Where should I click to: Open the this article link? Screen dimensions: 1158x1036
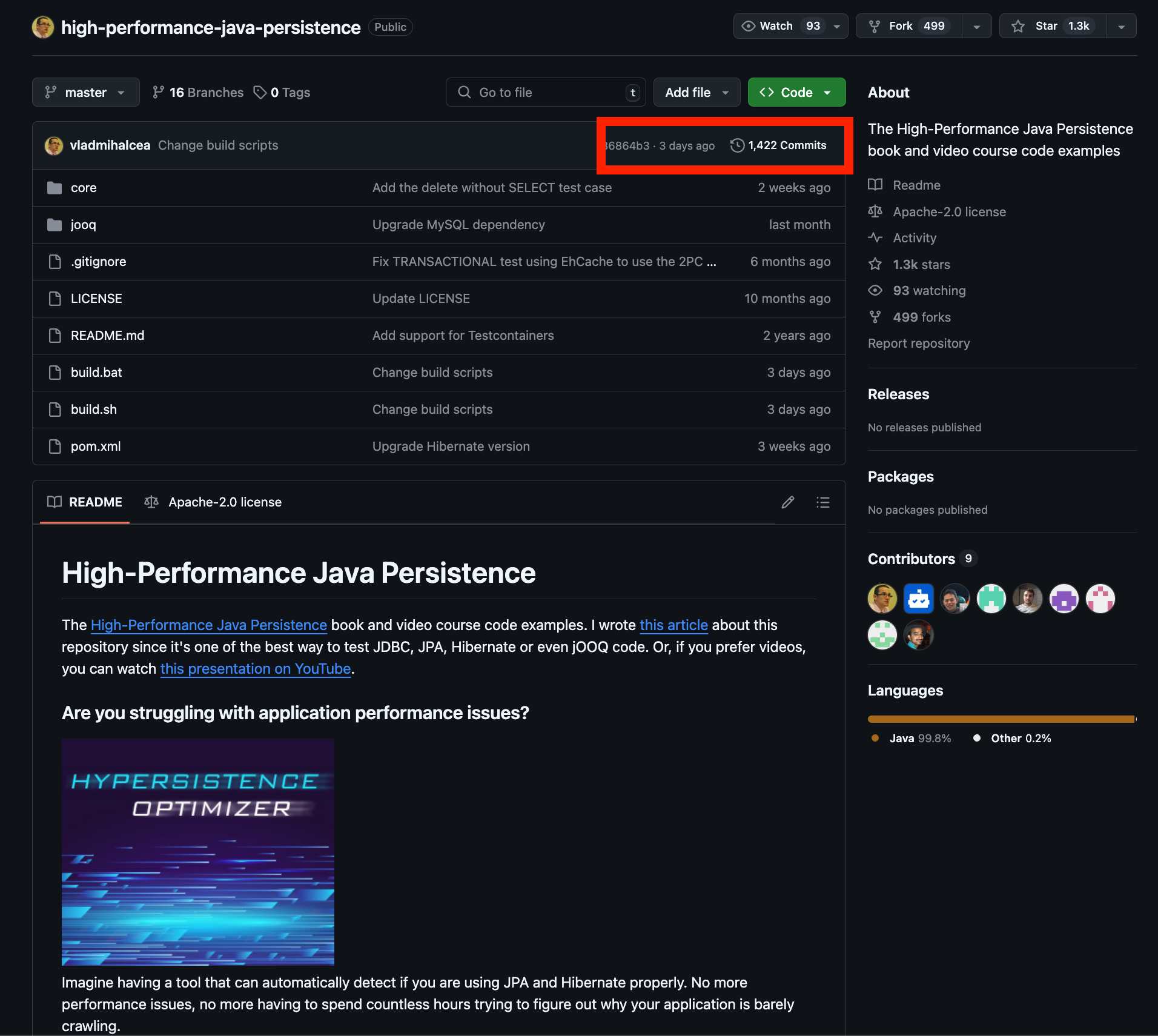tap(673, 625)
